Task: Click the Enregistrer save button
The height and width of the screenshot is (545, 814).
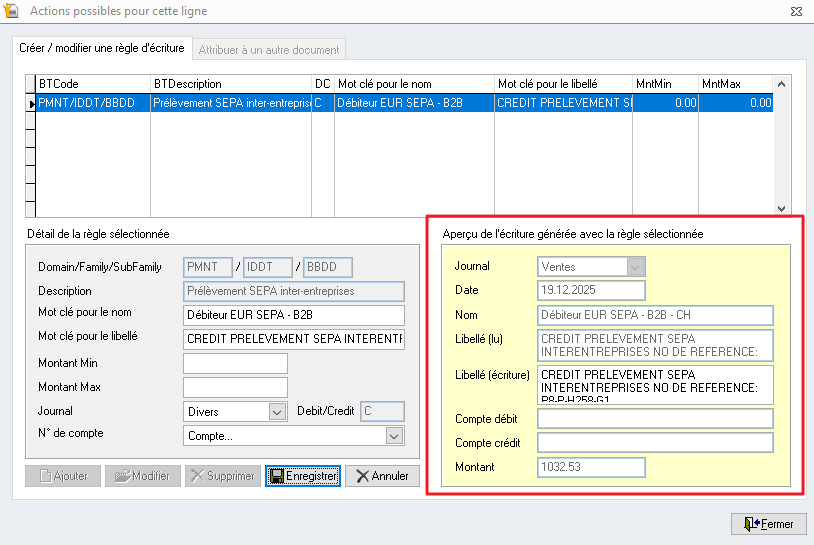Action: [303, 476]
